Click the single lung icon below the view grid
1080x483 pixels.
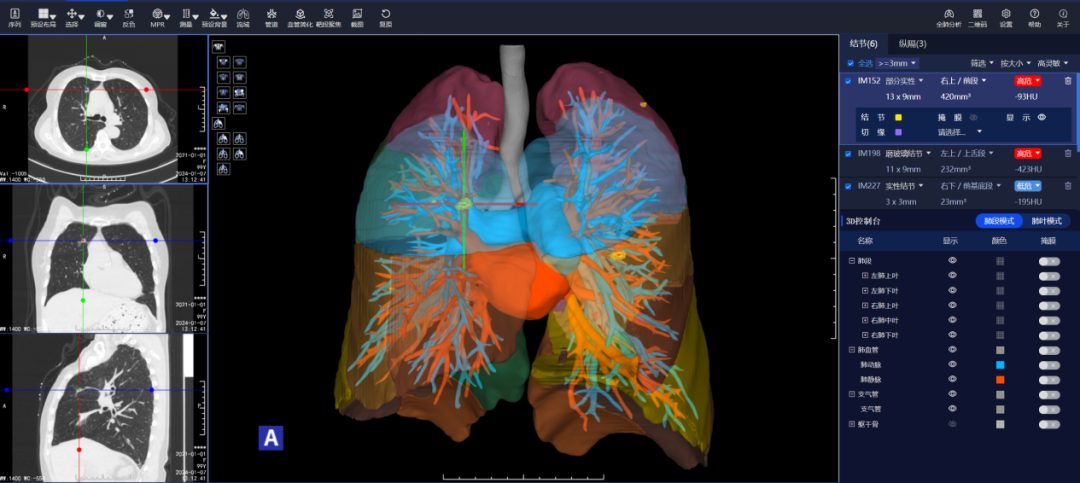coord(219,123)
